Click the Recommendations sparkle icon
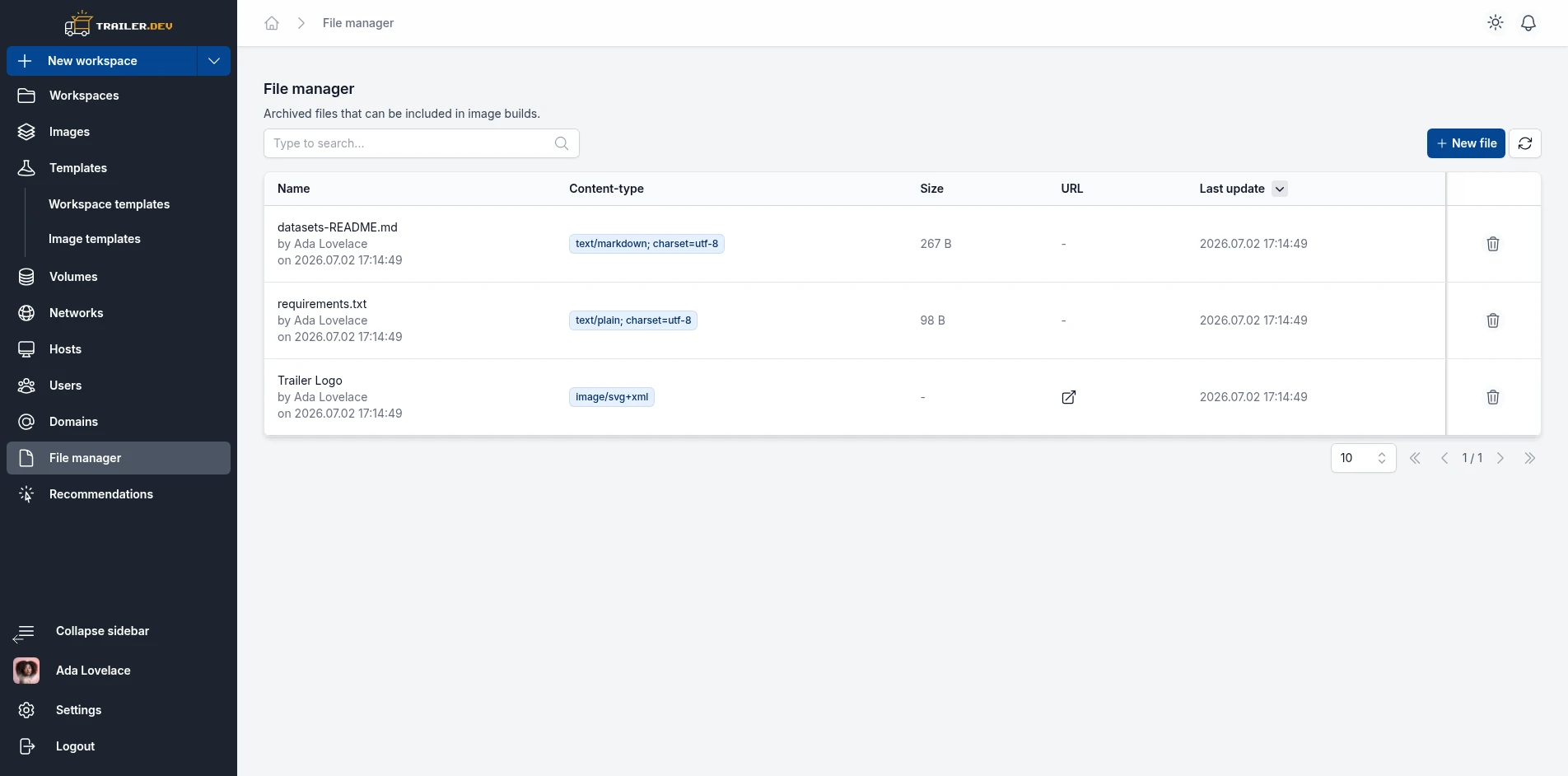This screenshot has height=776, width=1568. pyautogui.click(x=26, y=494)
